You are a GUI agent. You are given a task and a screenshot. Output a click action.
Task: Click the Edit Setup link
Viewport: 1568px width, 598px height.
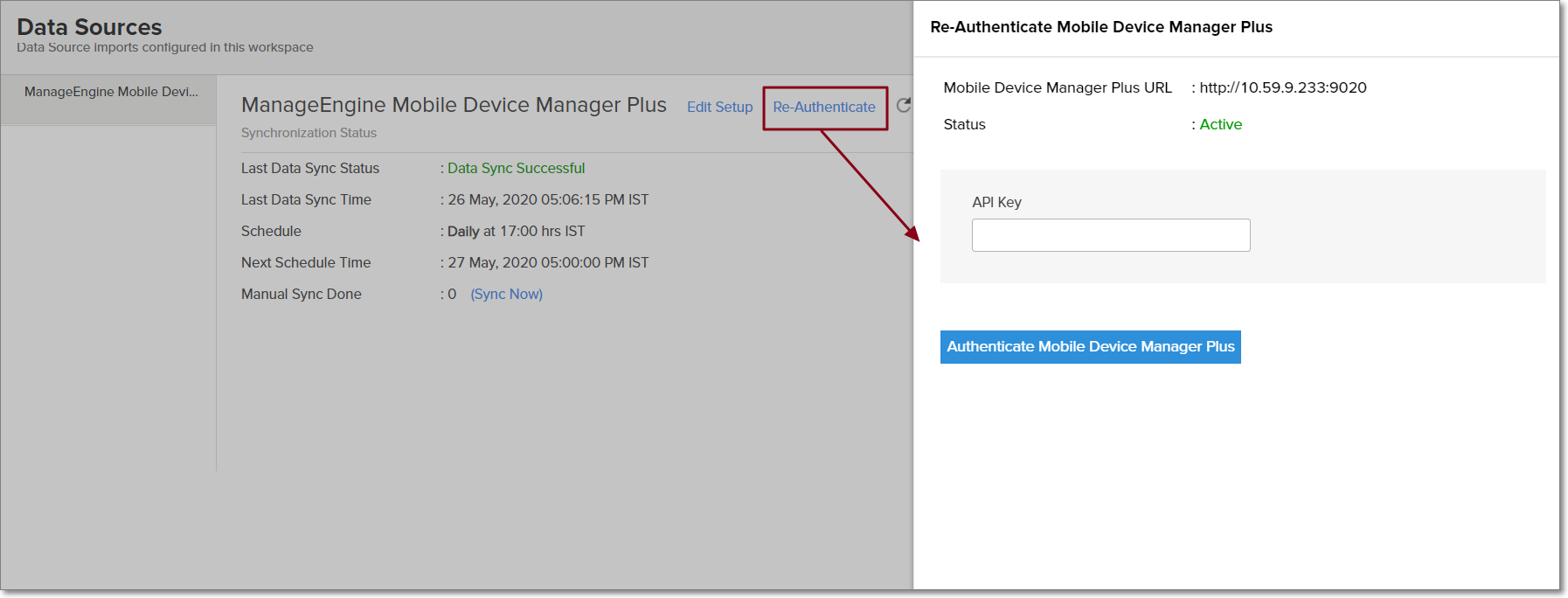pos(719,107)
